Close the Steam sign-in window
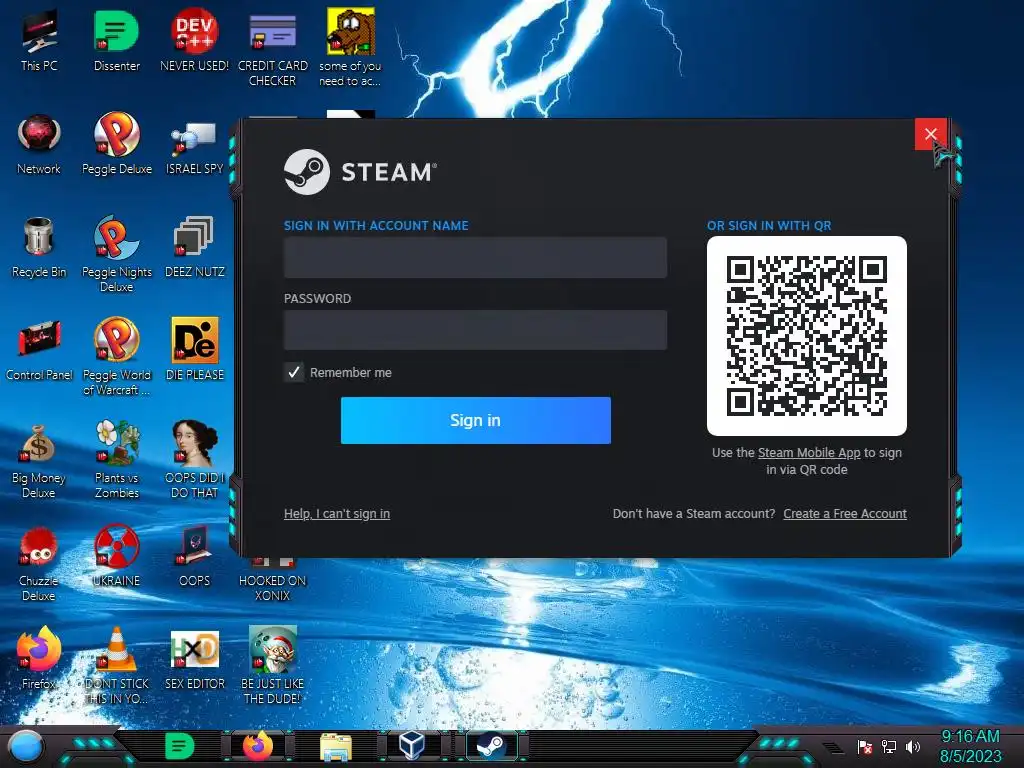Screen dimensions: 1024x768 (x=931, y=134)
